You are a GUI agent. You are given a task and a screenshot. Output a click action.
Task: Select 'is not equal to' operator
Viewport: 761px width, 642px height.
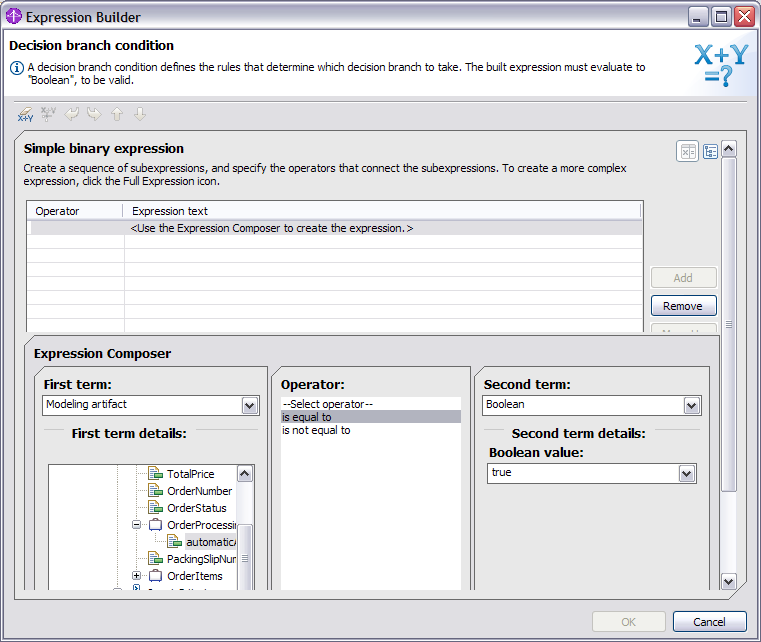point(371,430)
